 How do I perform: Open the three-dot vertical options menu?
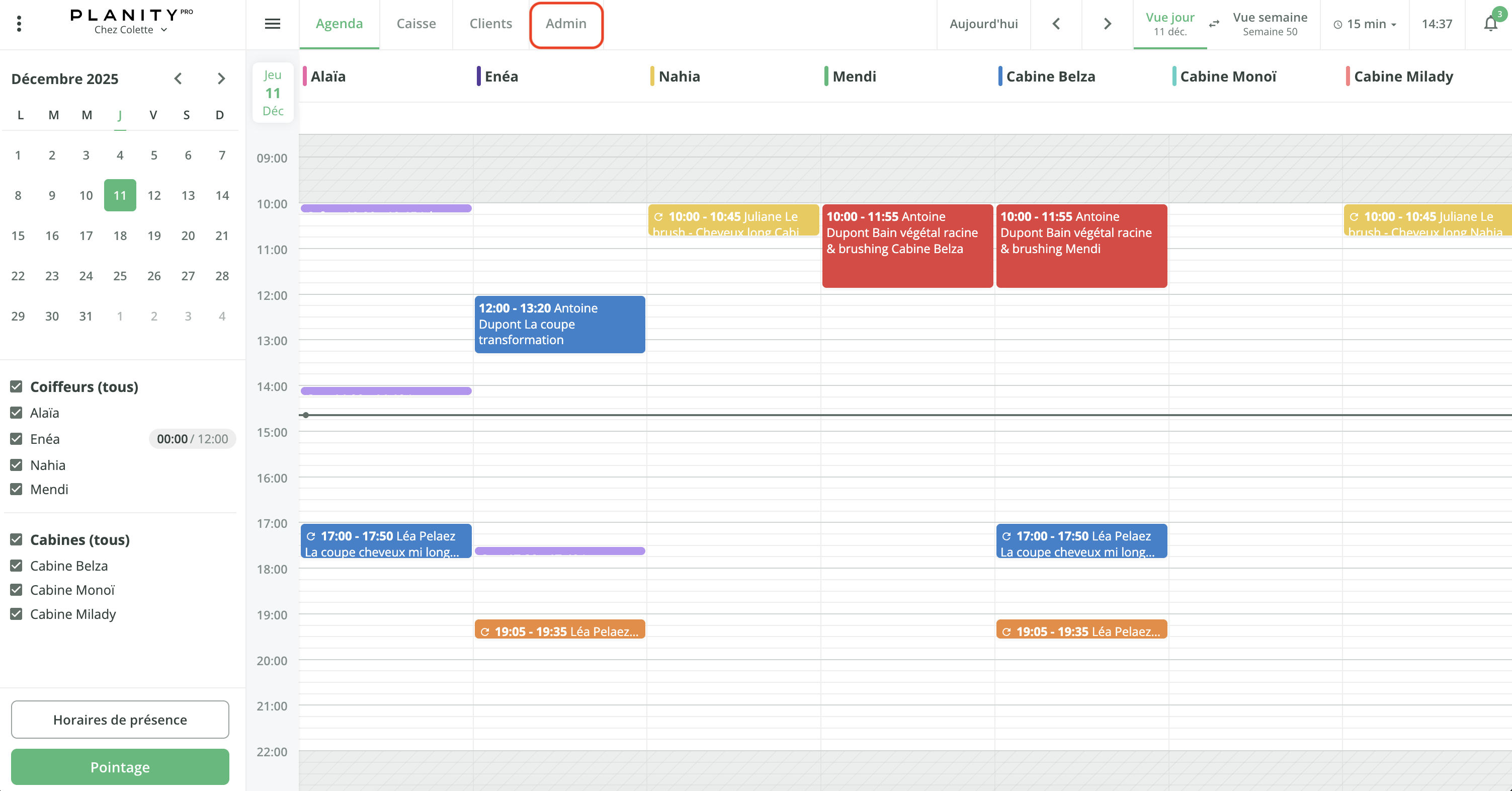pos(20,24)
